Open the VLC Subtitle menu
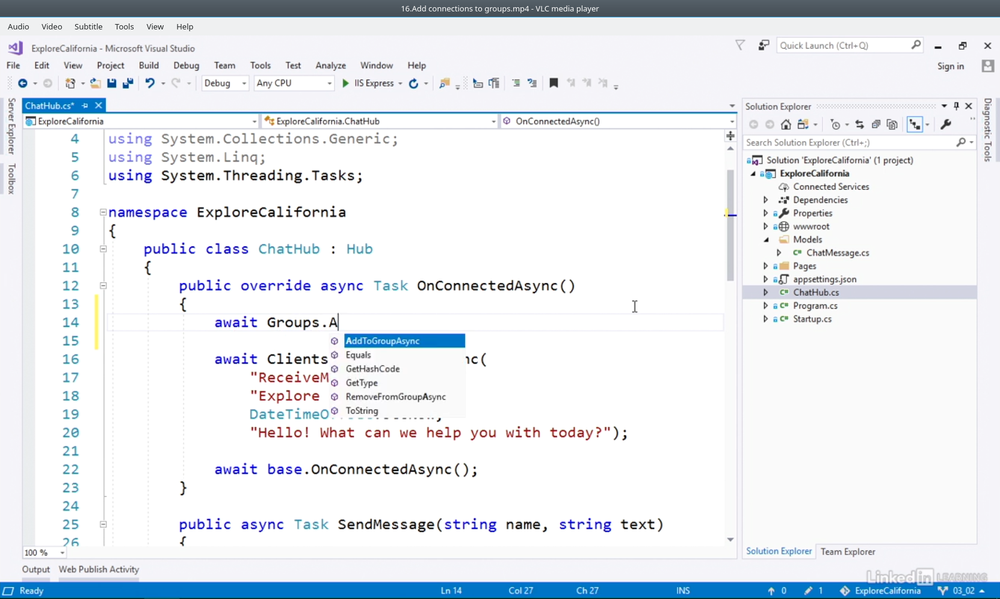Screen dimensions: 1000x599 88,27
